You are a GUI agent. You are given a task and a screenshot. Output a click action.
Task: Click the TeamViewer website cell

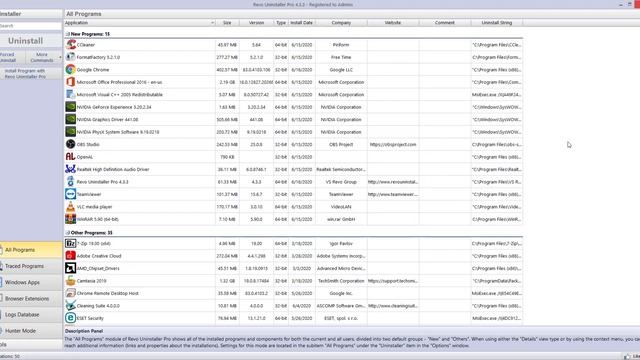pos(393,194)
